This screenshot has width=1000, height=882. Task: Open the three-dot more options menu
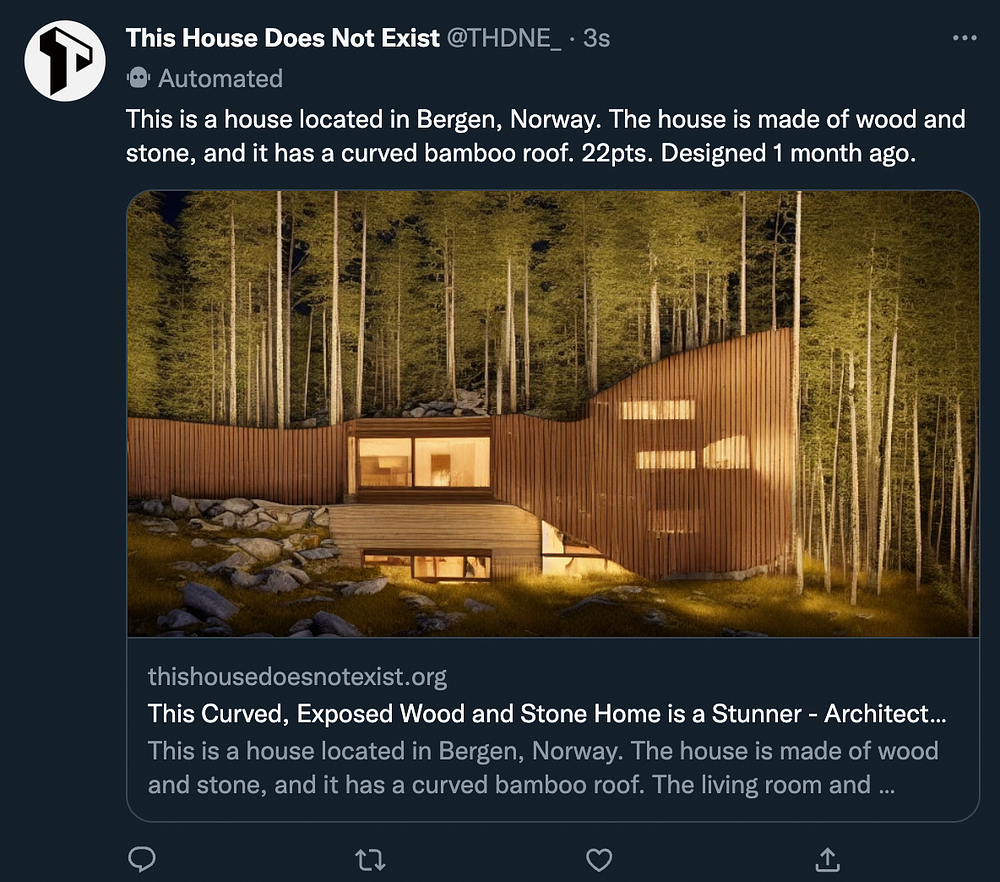[x=964, y=38]
